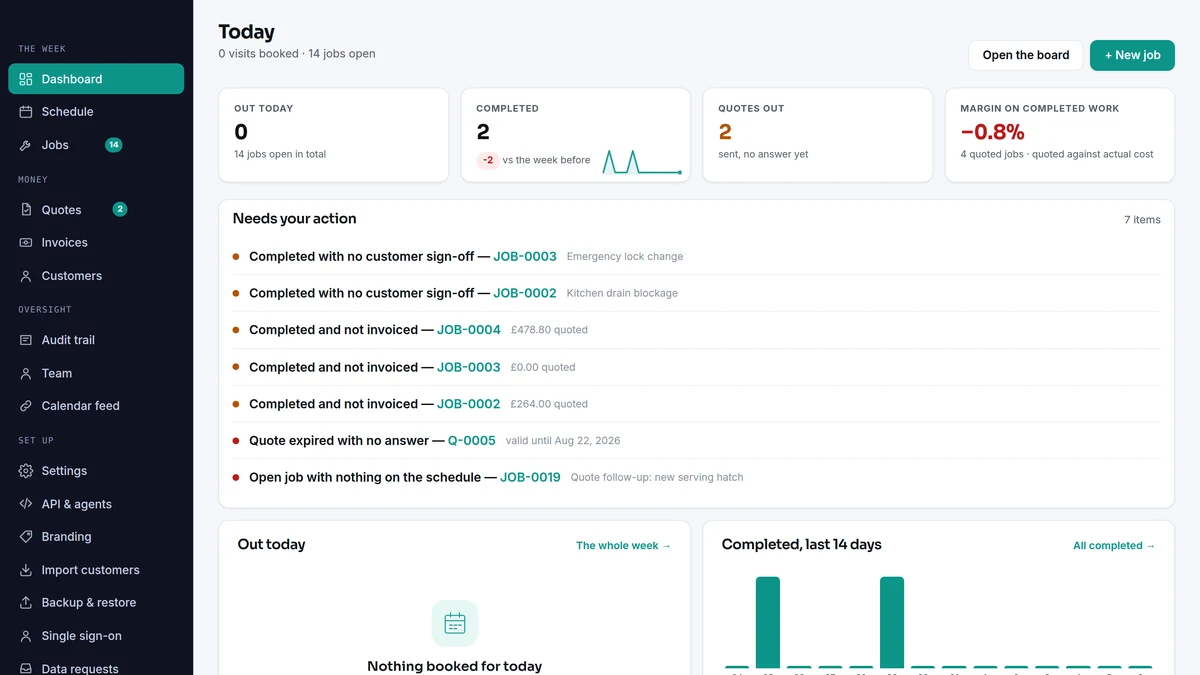Click '£478.80 quoted' text
Screen dimensions: 1200x675
549,330
